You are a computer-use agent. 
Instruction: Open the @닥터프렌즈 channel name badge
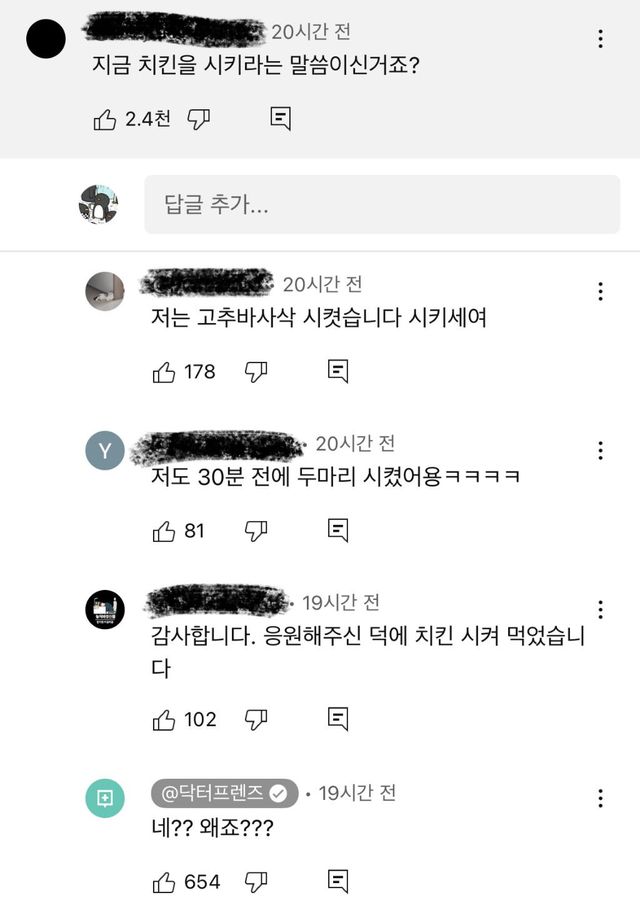[x=224, y=793]
